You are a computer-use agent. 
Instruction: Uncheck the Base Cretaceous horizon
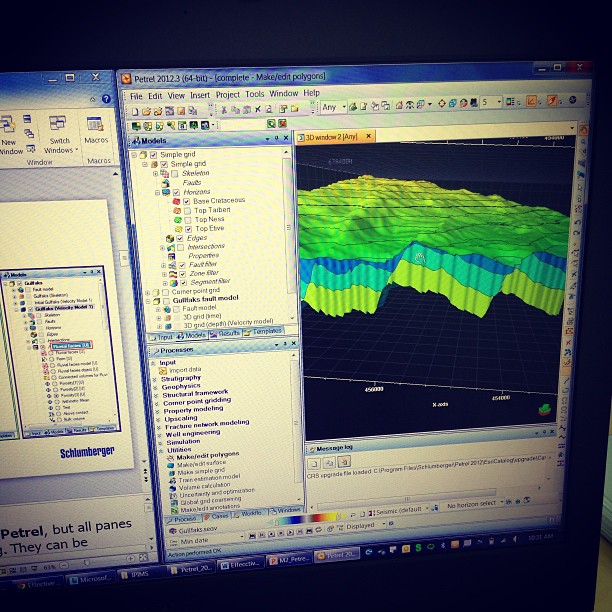click(186, 201)
